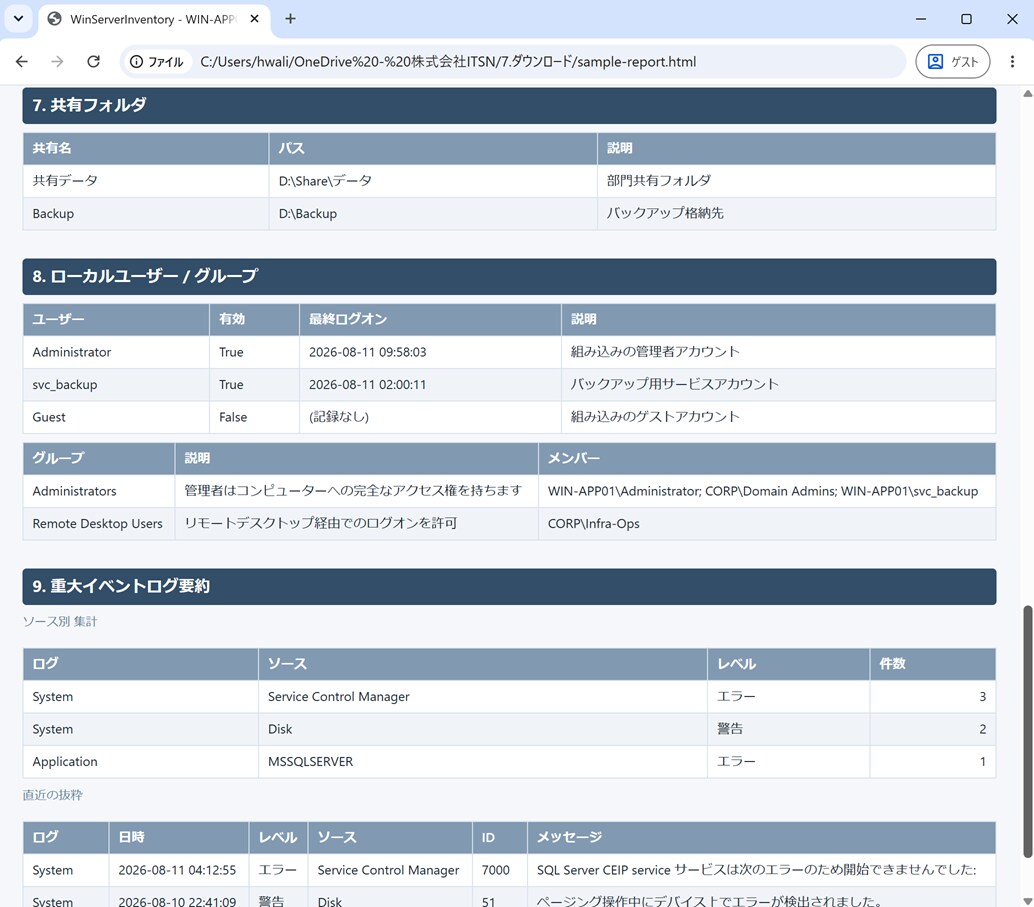The height and width of the screenshot is (907, 1034).
Task: Select the Backup share name cell
Action: 146,214
